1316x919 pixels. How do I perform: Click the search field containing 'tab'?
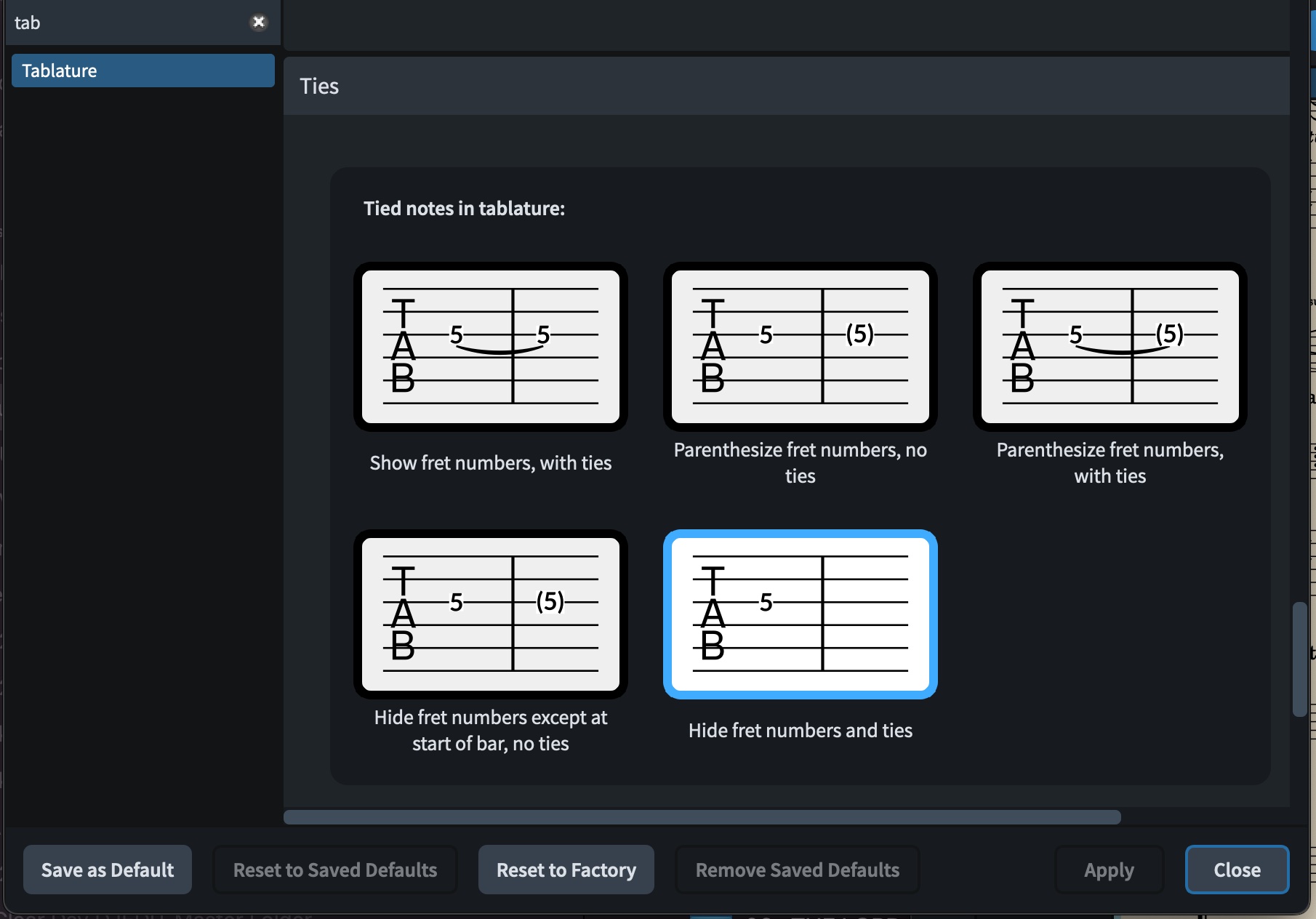[x=124, y=23]
